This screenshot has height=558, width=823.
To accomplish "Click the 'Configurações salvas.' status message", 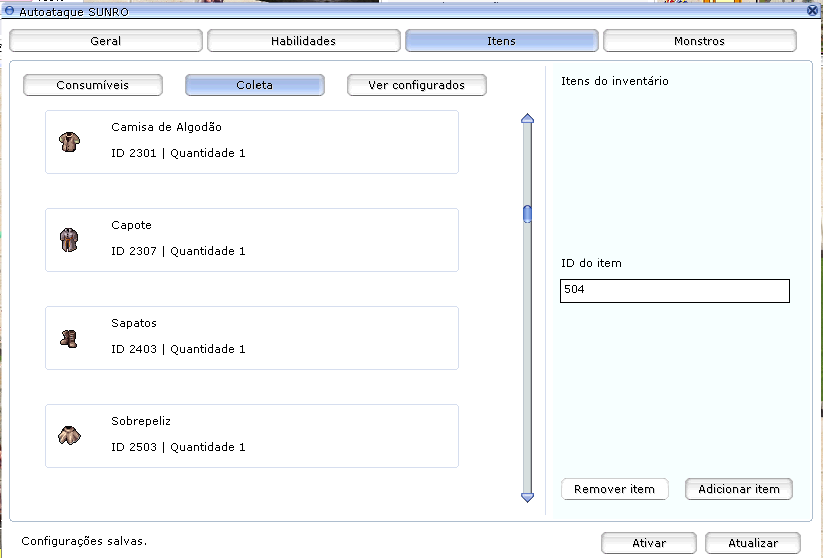I will 84,541.
